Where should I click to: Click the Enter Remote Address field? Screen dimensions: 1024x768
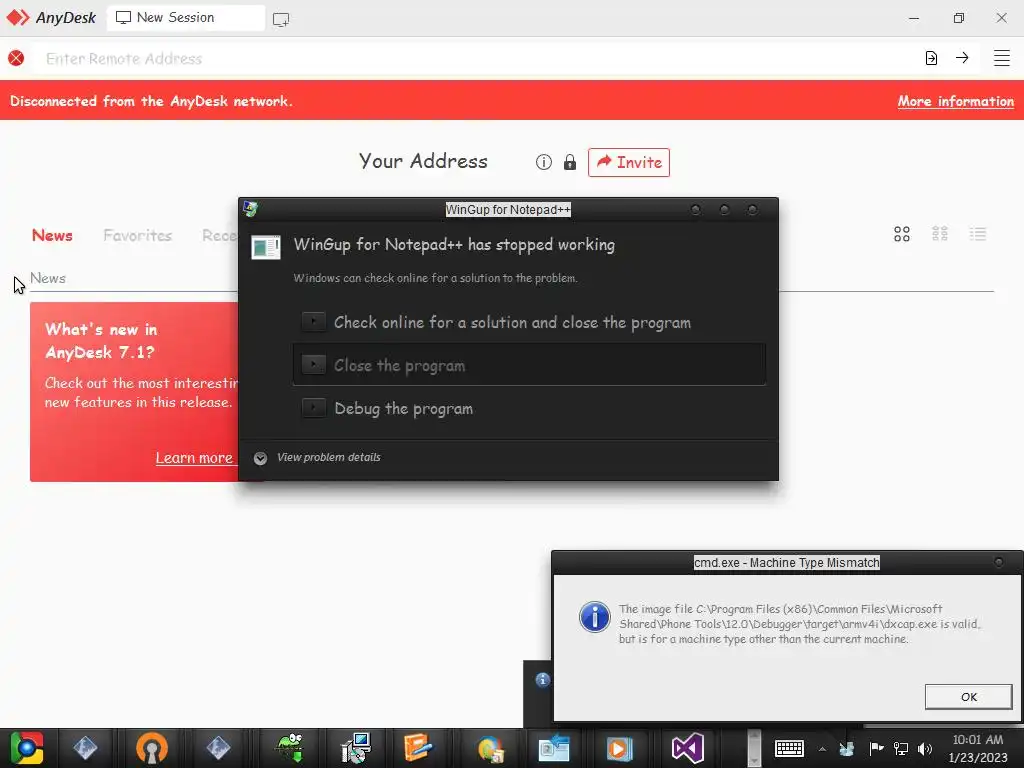pyautogui.click(x=477, y=58)
